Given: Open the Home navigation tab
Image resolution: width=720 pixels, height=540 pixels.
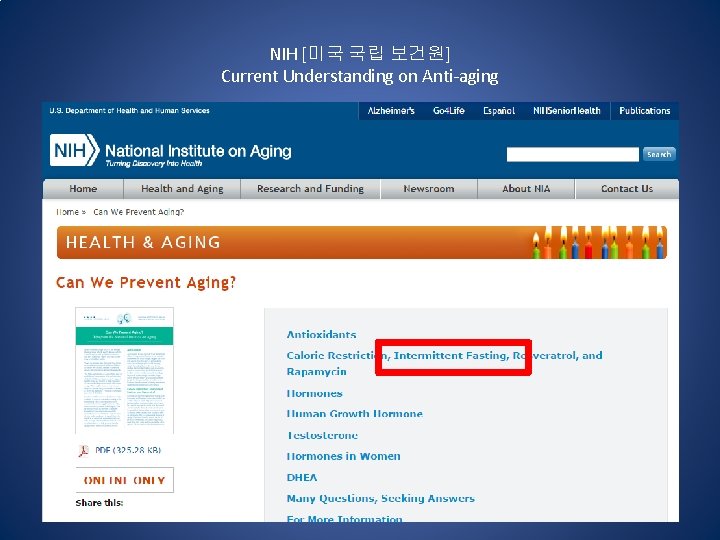Looking at the screenshot, I should pyautogui.click(x=83, y=189).
